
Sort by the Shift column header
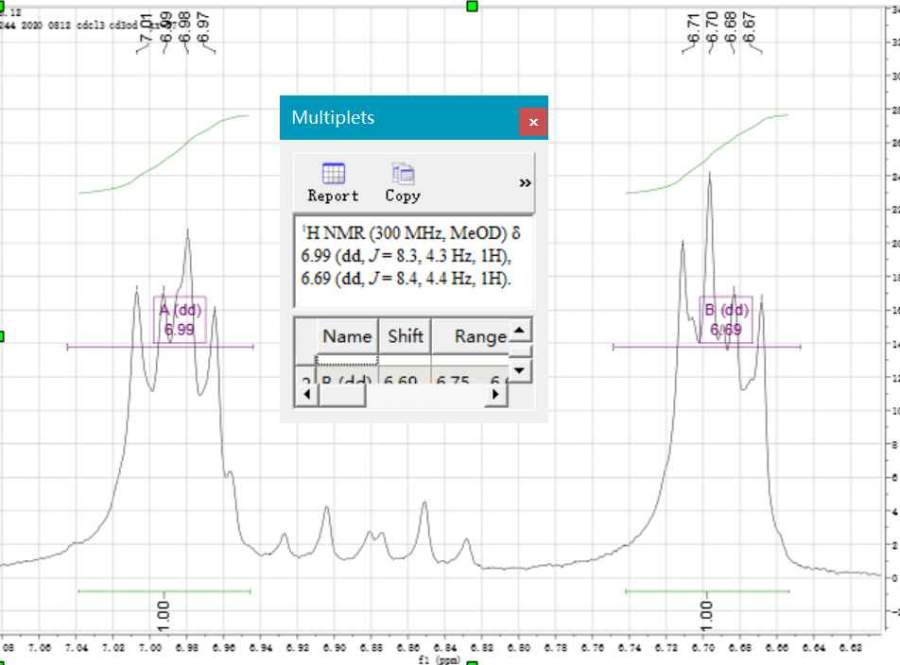pyautogui.click(x=405, y=336)
